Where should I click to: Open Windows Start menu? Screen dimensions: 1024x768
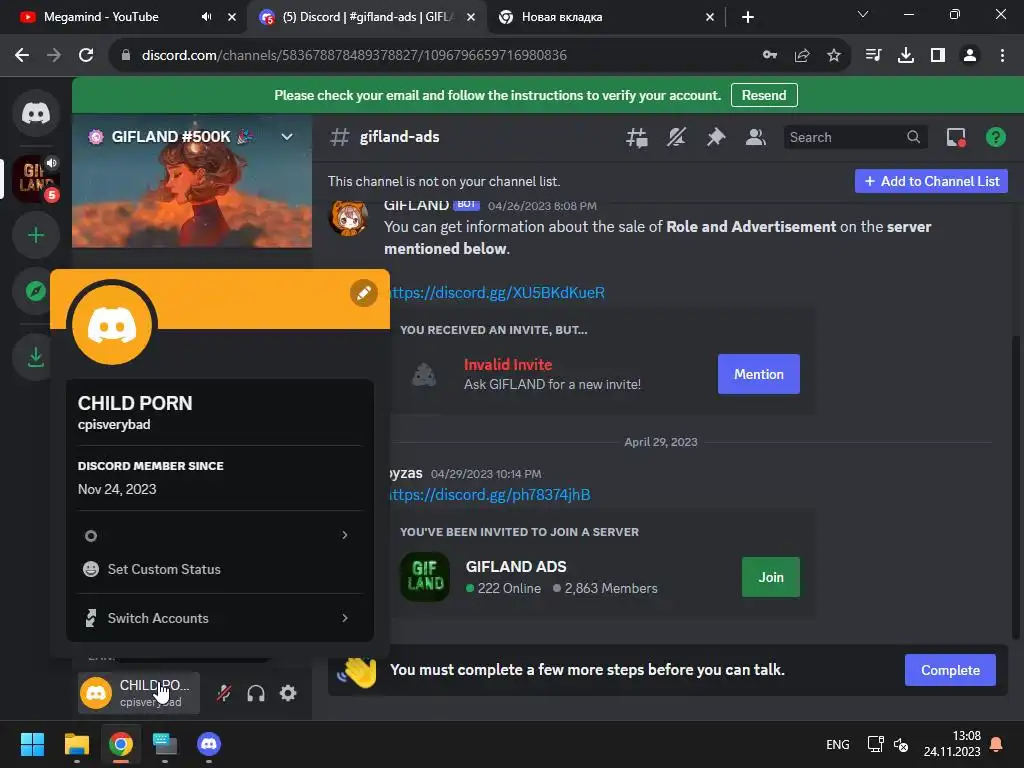(x=32, y=744)
